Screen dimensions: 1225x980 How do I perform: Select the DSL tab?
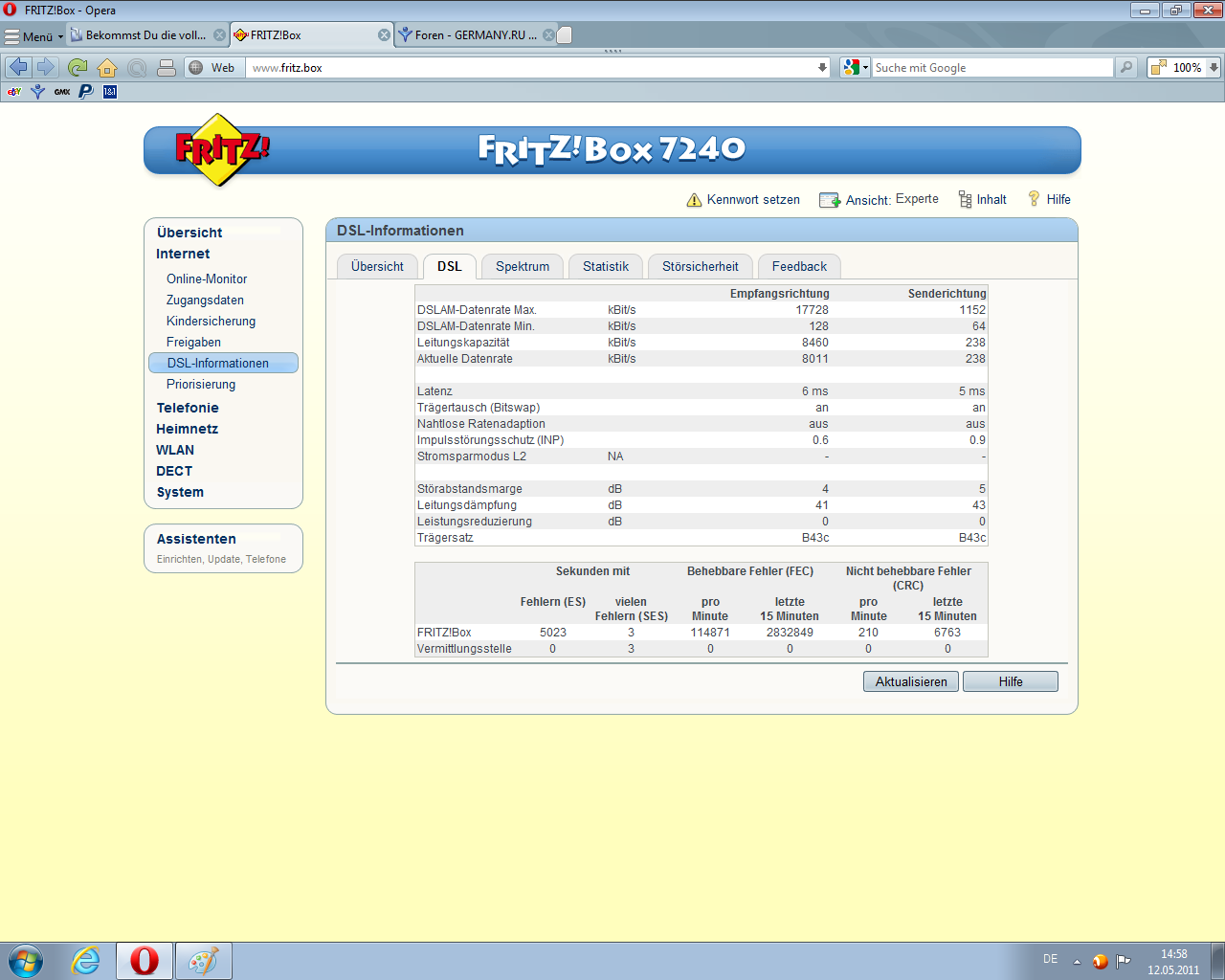click(450, 266)
